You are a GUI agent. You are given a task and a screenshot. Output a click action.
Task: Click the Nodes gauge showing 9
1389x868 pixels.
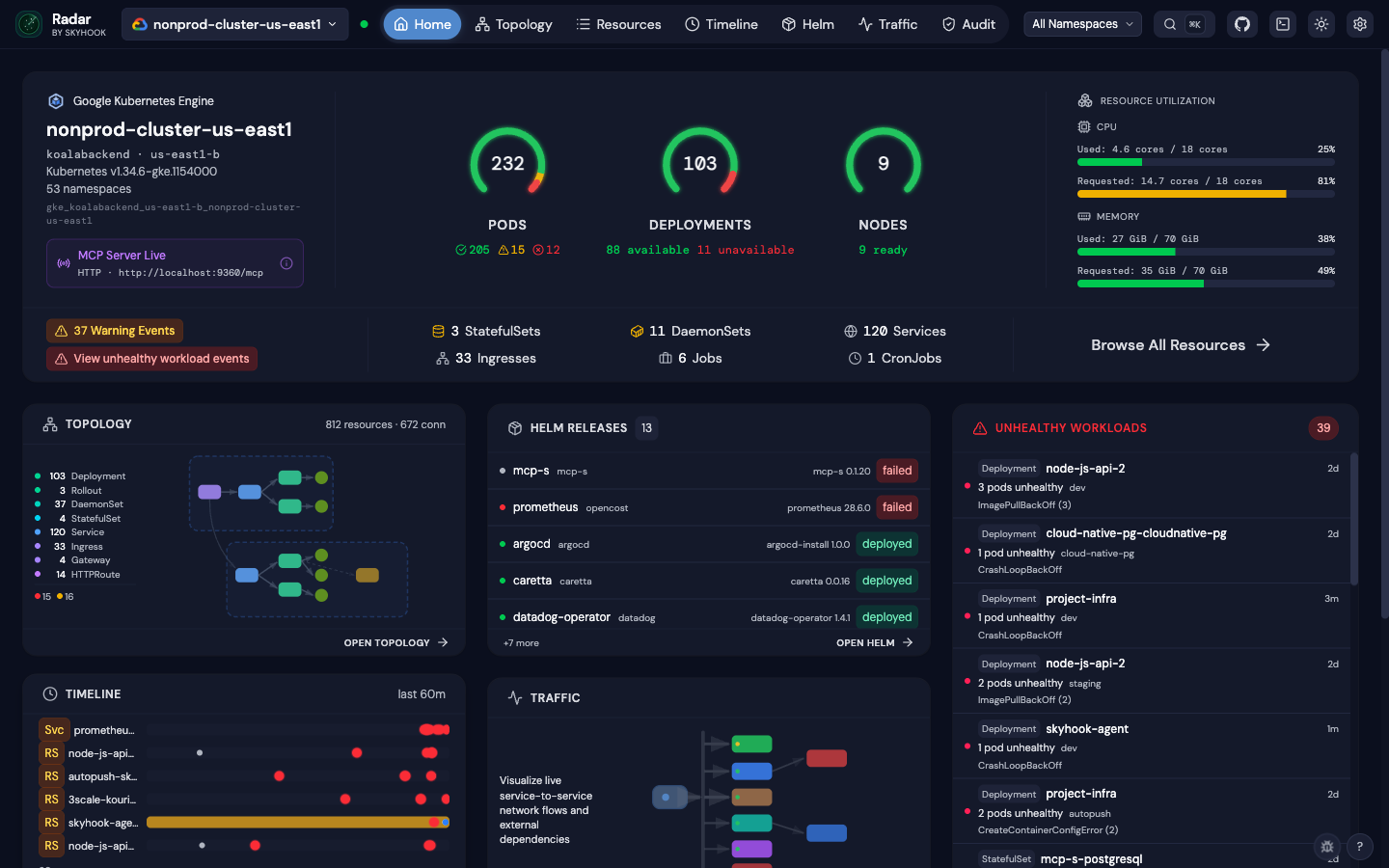[x=884, y=164]
